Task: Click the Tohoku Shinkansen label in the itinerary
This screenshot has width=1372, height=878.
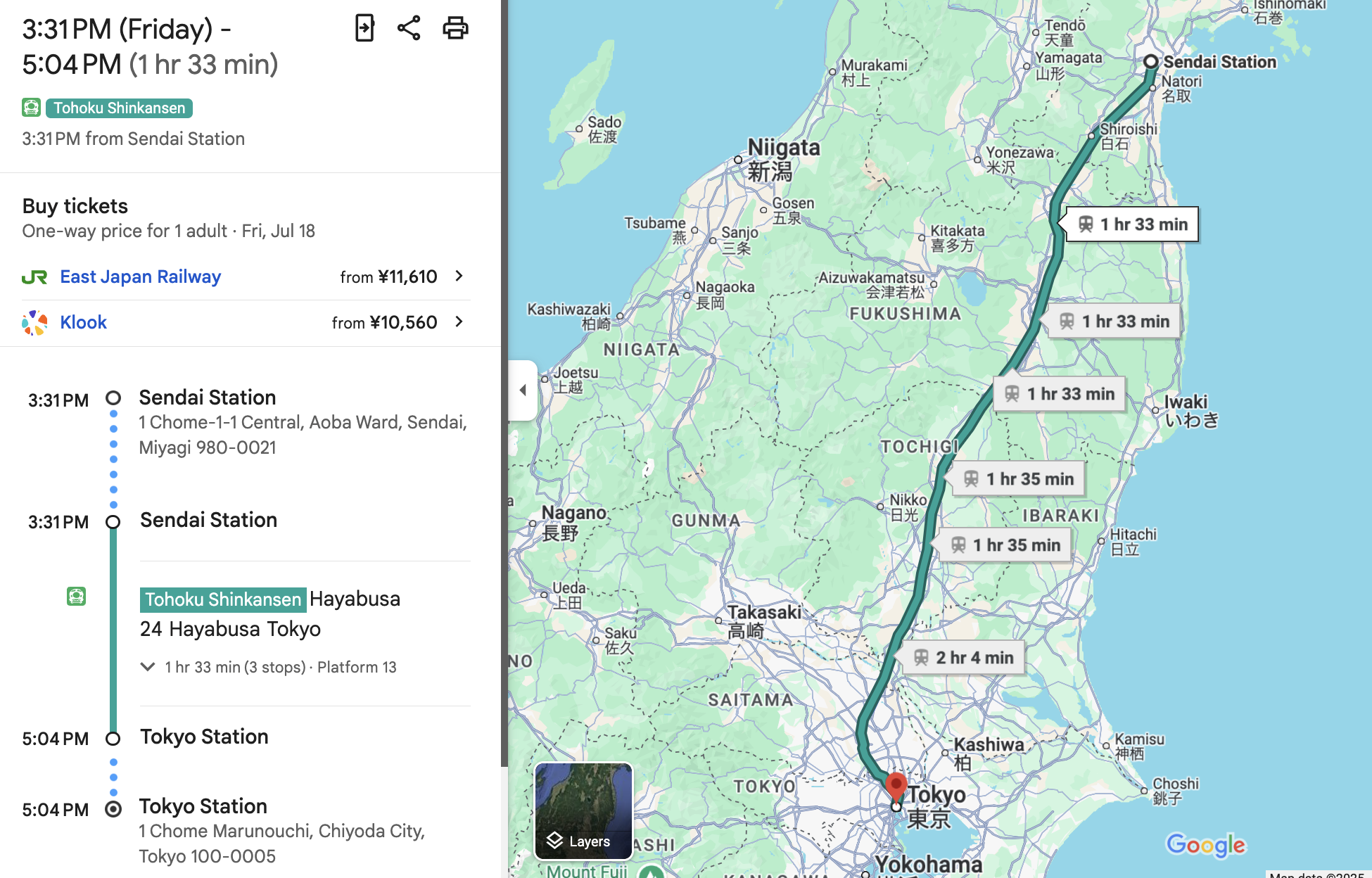Action: (223, 599)
